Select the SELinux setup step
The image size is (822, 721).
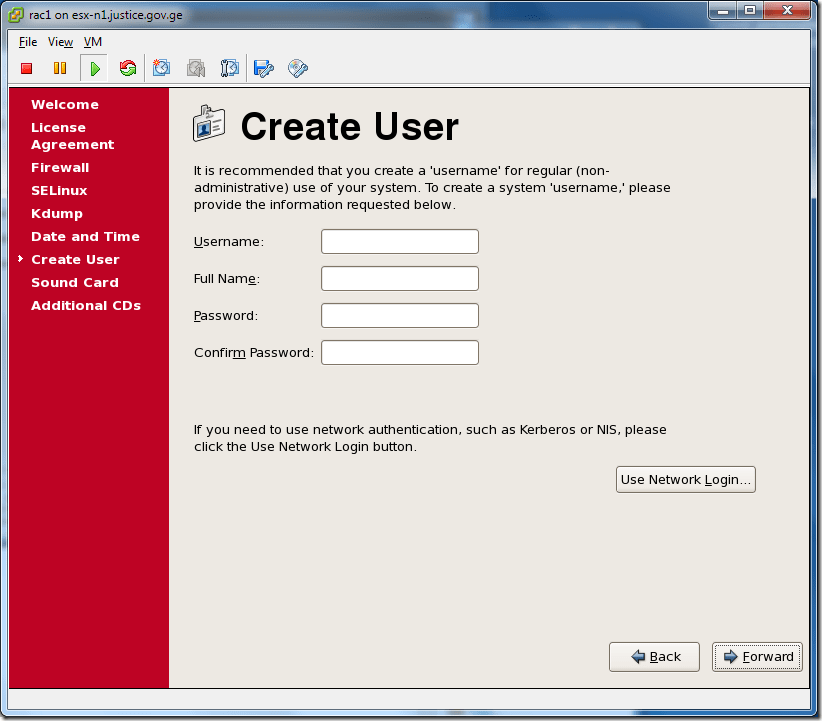[x=60, y=190]
